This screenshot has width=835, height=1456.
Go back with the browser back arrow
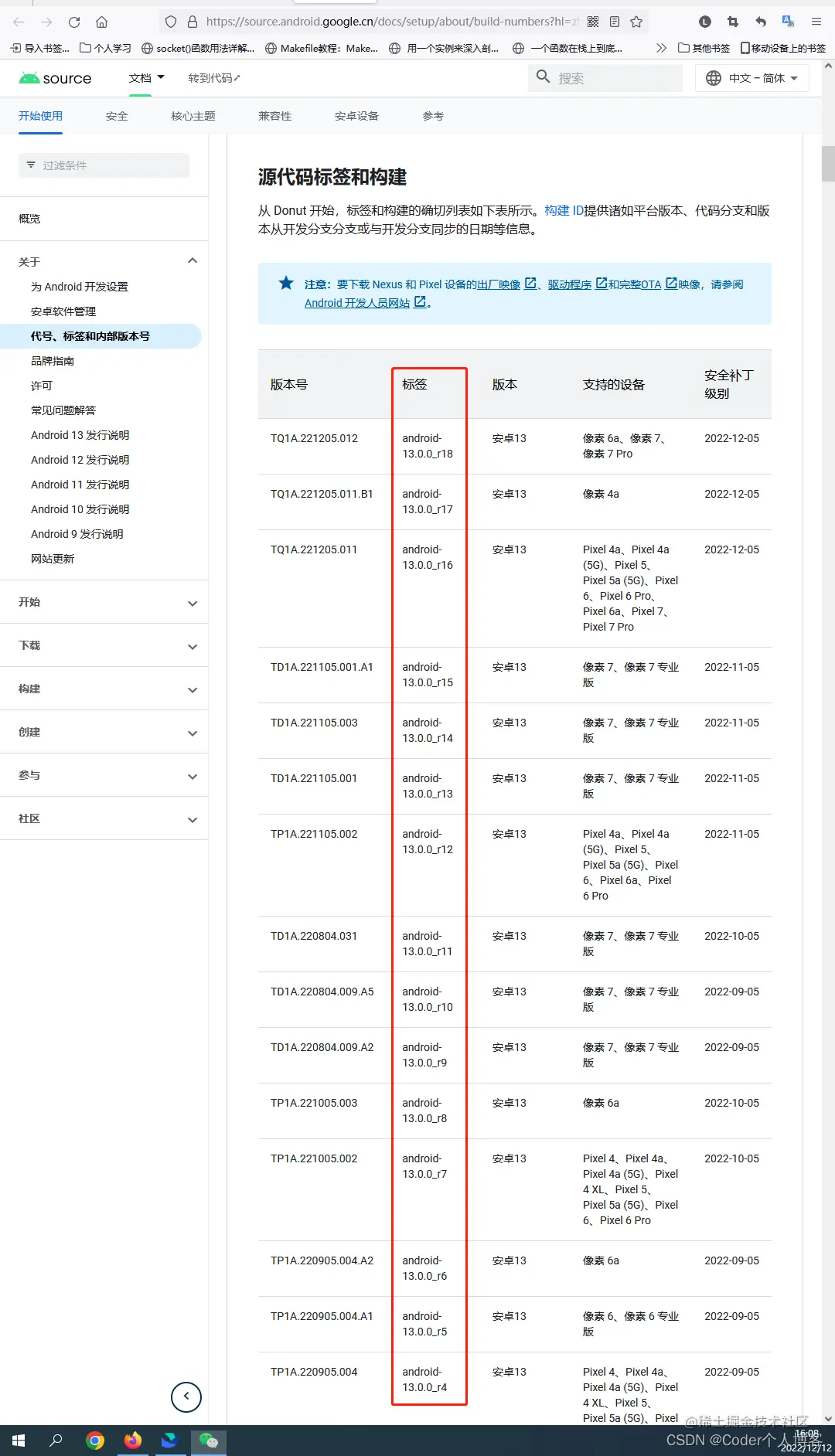(19, 22)
